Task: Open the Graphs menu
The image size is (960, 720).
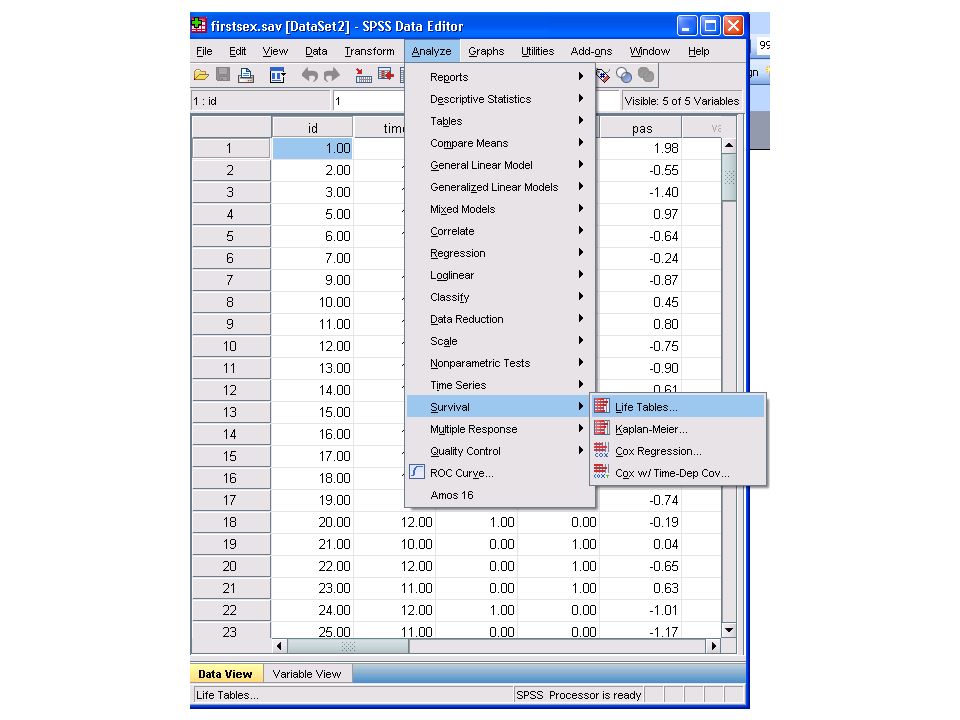Action: point(486,51)
